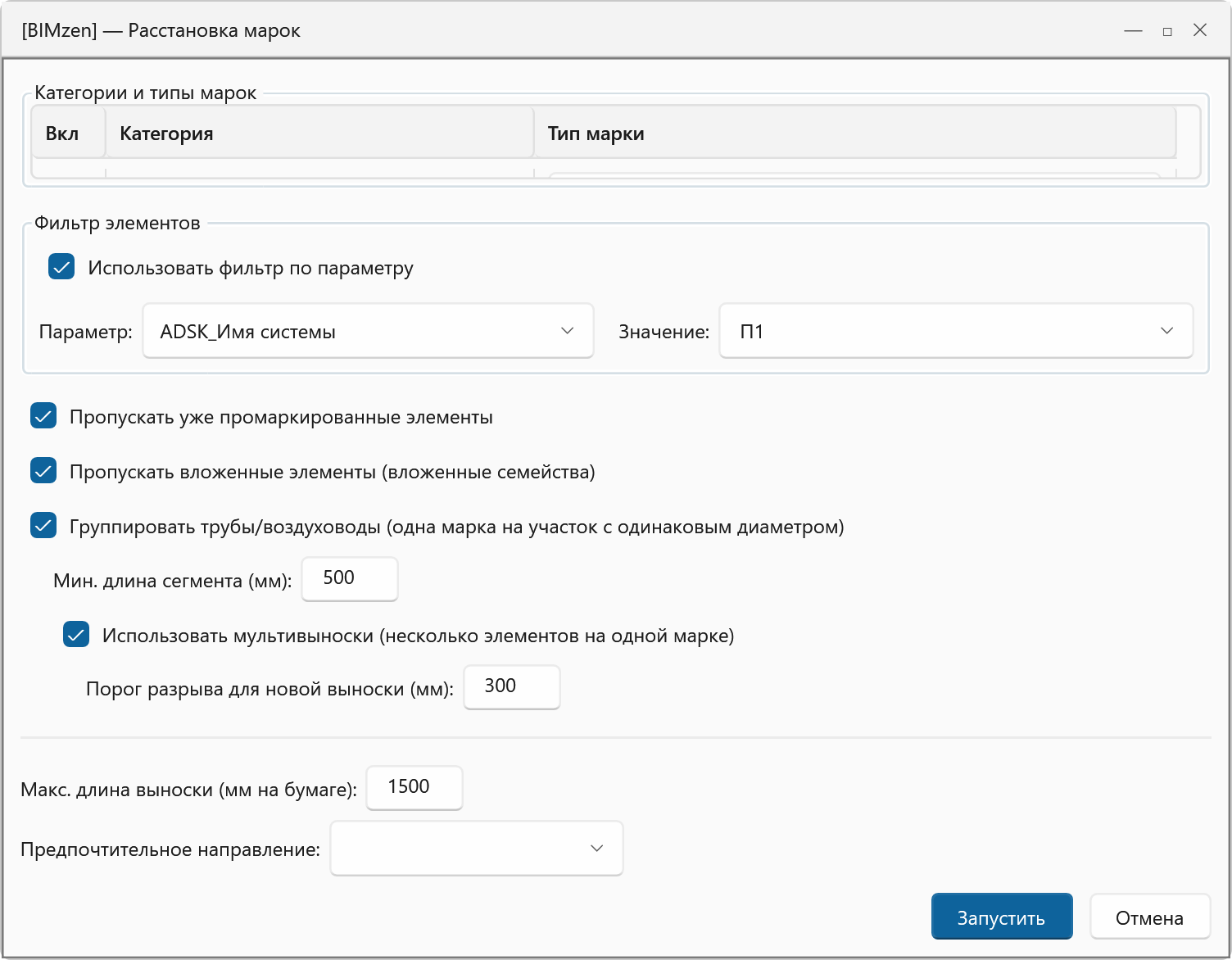Close the Расстановка марок window
This screenshot has width=1232, height=960.
point(1200,30)
